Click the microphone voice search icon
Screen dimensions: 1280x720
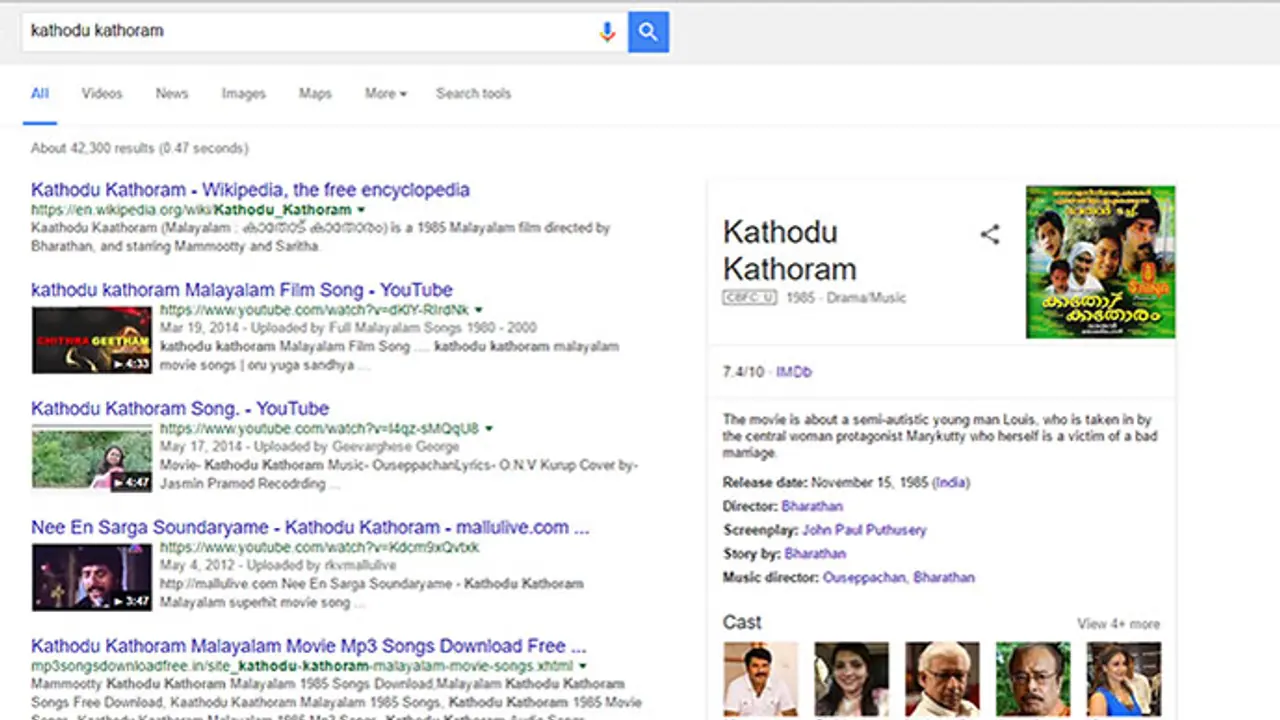pyautogui.click(x=606, y=32)
